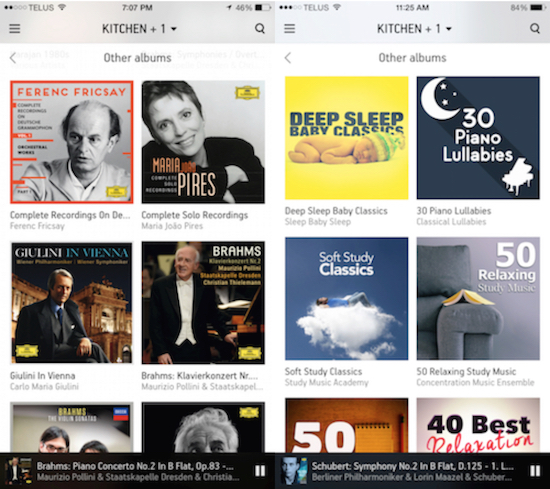Tap artist 'Maurizio Pollini & Staatskapel...'
This screenshot has height=489, width=550.
pyautogui.click(x=202, y=387)
